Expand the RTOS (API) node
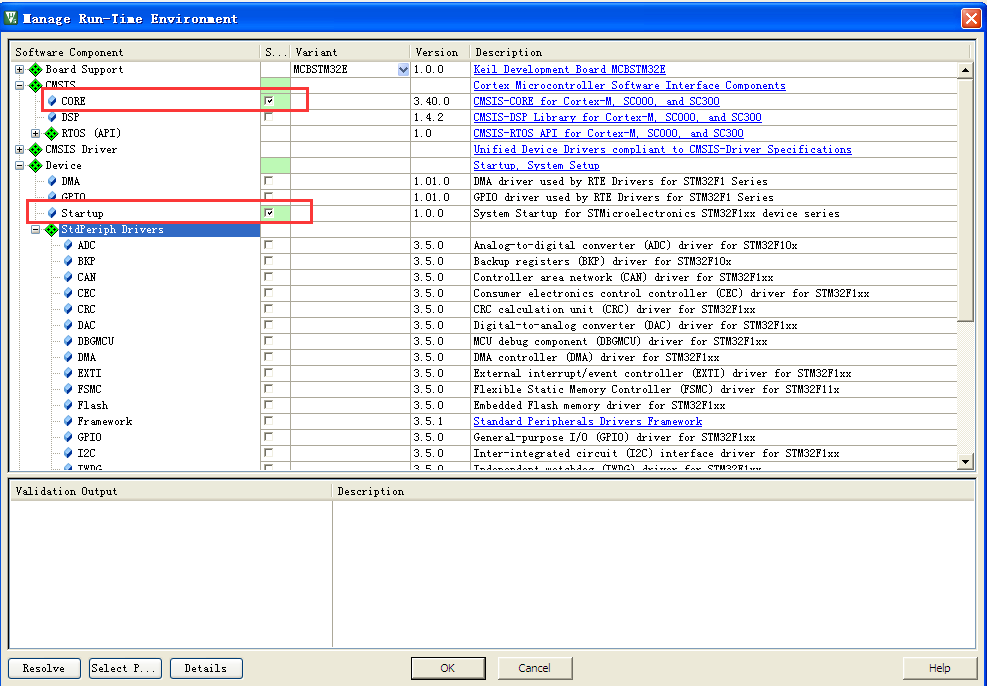Viewport: 987px width, 686px height. [36, 133]
